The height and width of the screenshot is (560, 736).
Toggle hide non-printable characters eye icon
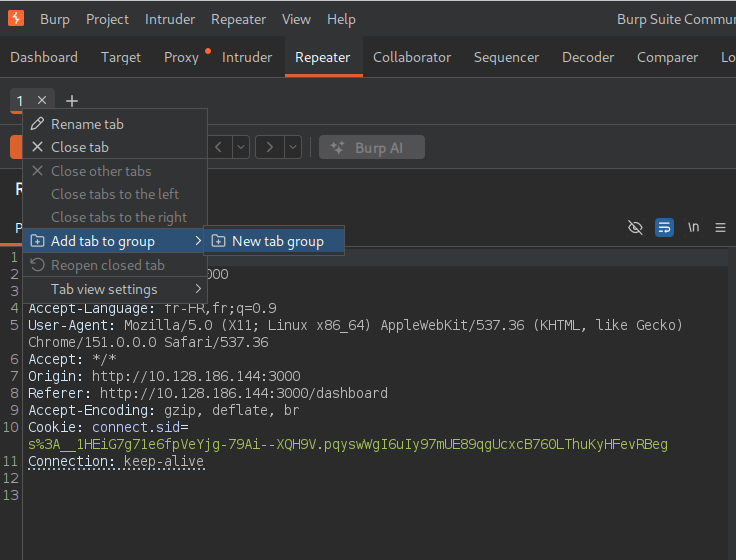tap(635, 228)
